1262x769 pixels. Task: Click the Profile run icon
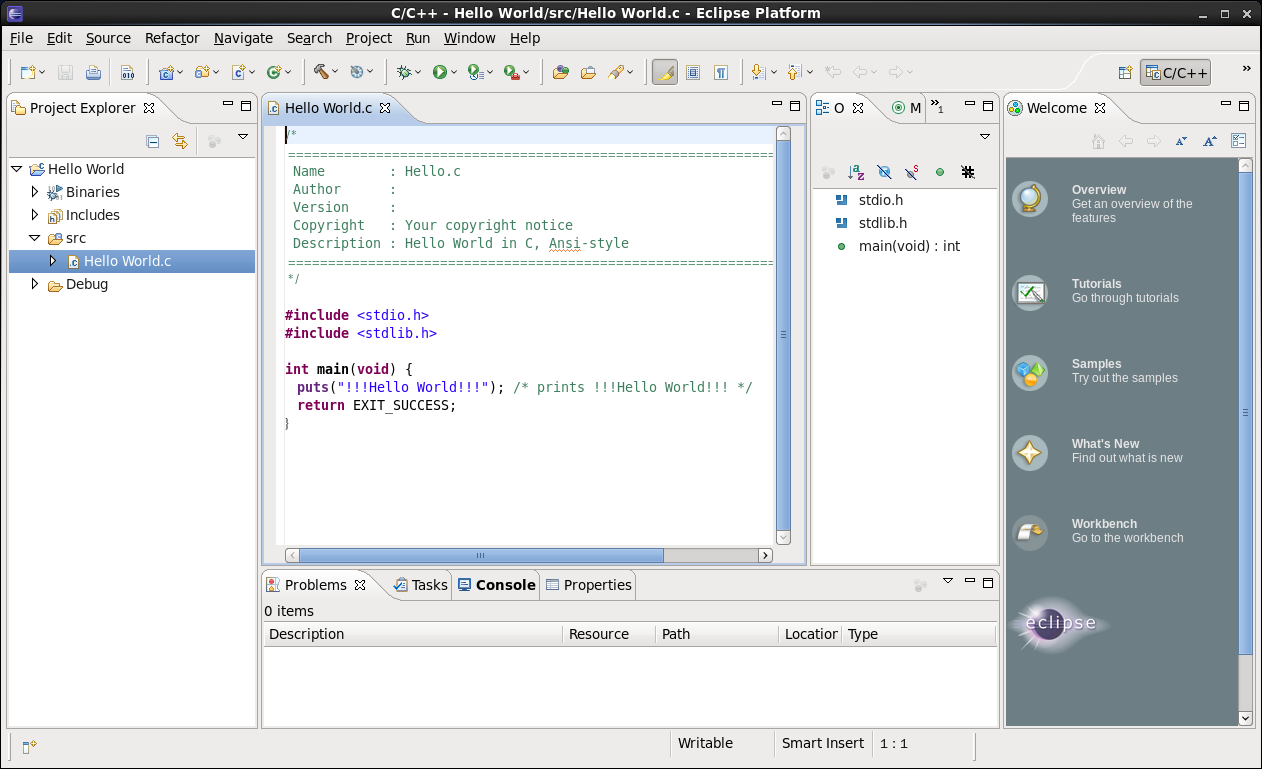point(475,72)
